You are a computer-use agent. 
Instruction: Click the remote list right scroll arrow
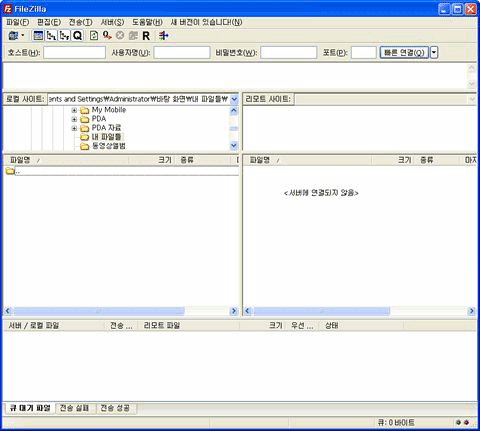pyautogui.click(x=472, y=311)
